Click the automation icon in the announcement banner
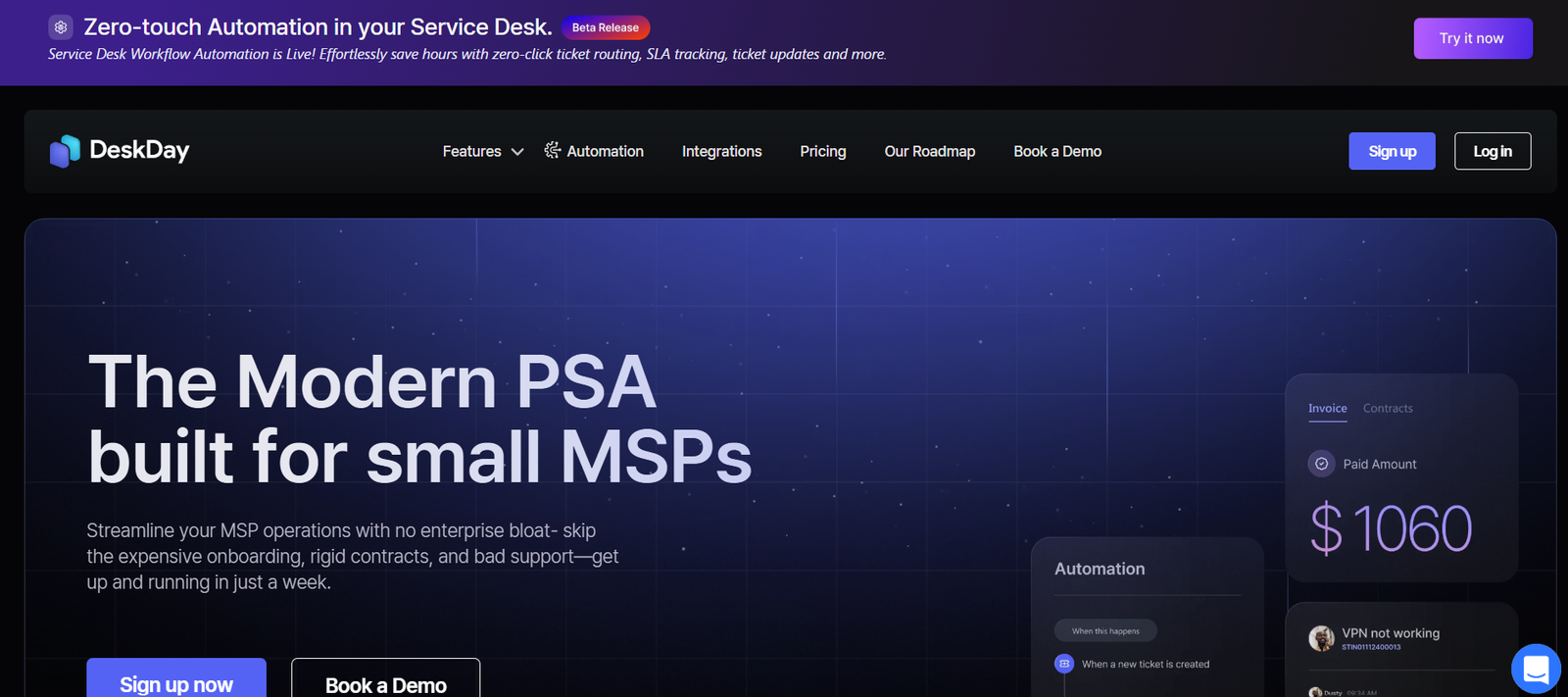 [61, 27]
